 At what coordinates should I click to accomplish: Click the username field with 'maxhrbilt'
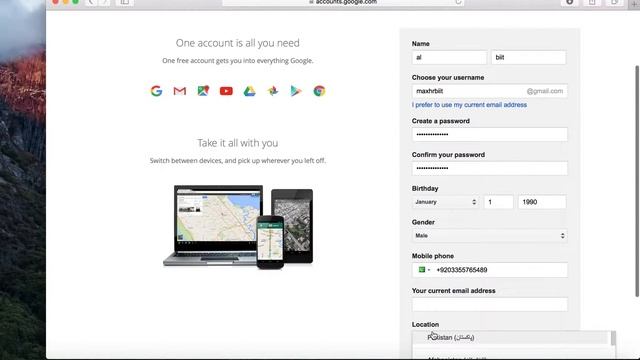coord(489,91)
